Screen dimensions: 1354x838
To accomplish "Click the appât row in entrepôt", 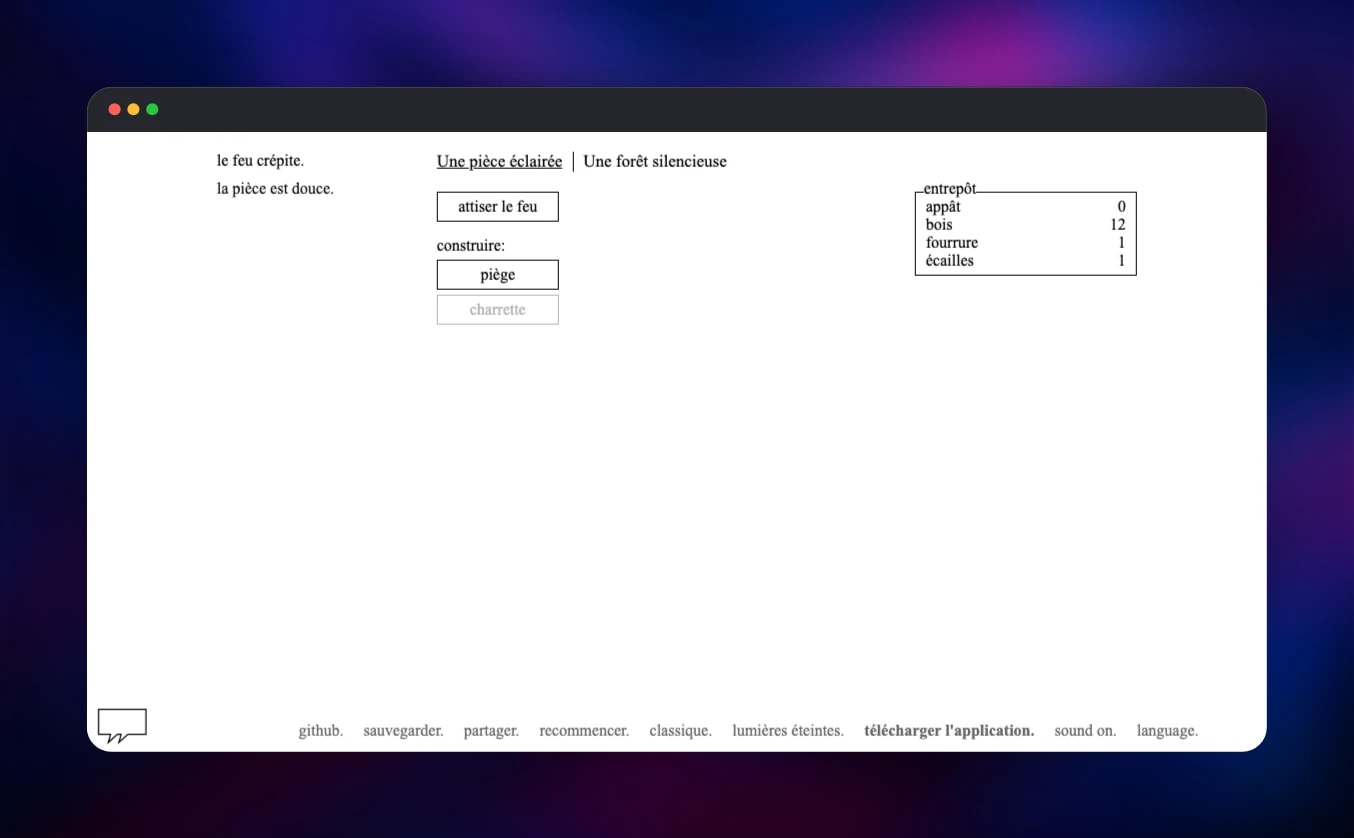I will pos(1025,207).
